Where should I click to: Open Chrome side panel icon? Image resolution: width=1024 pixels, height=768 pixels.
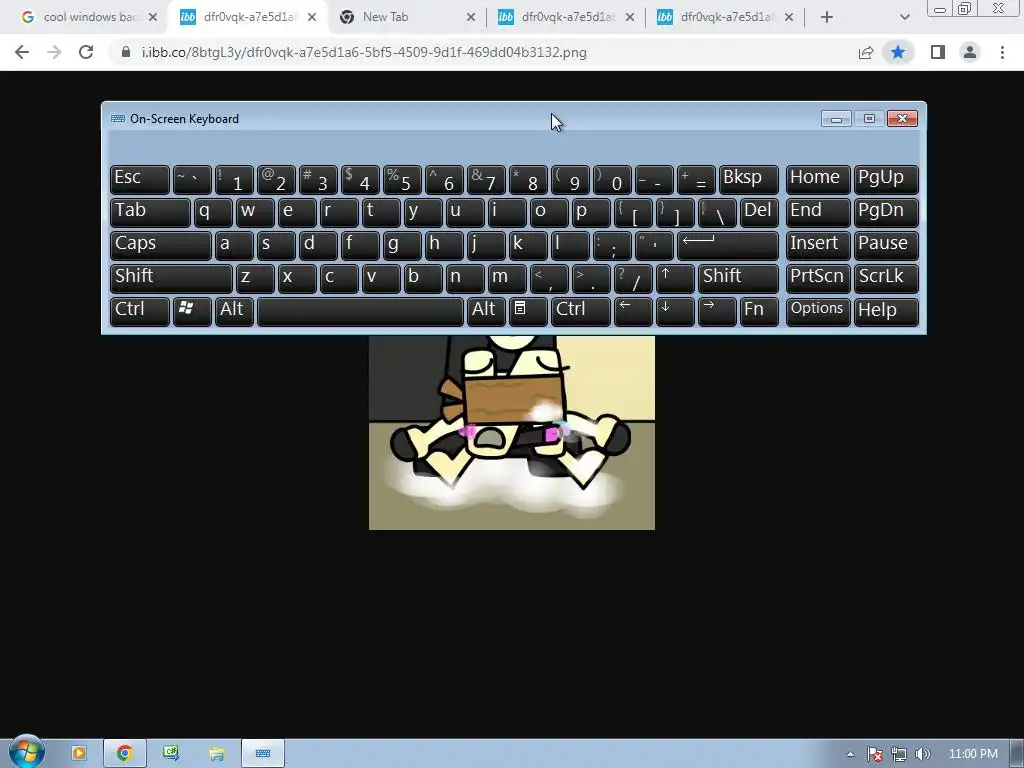938,52
